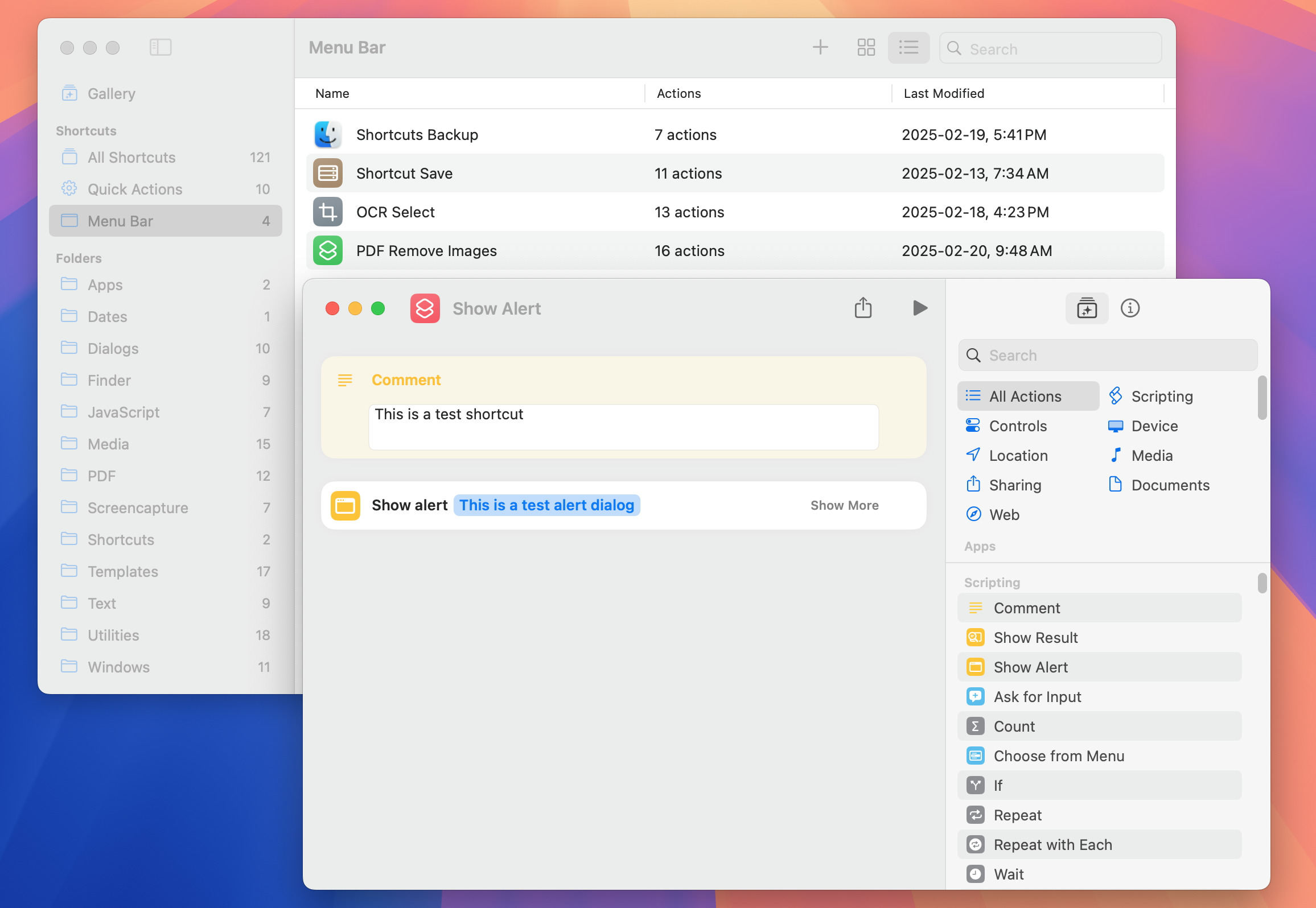1316x908 pixels.
Task: Select the OCR Select crop icon
Action: (x=328, y=212)
